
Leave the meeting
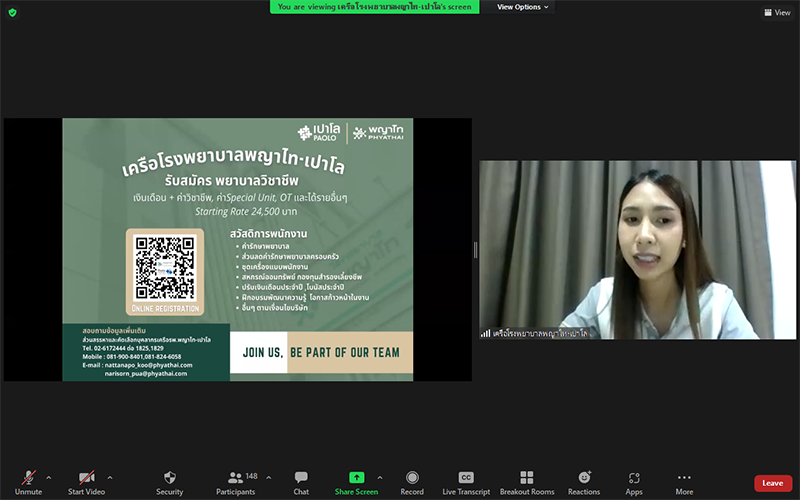(x=773, y=483)
